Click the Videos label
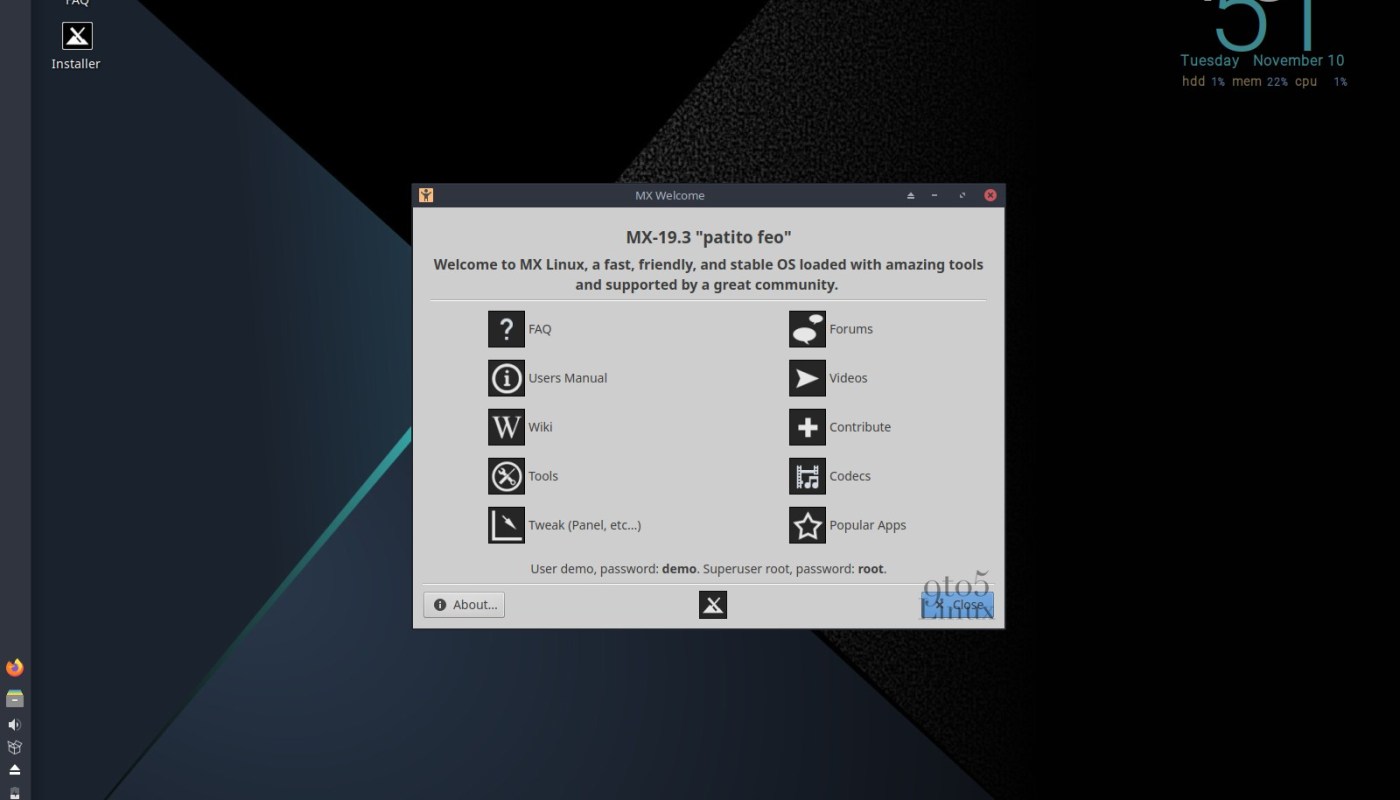The width and height of the screenshot is (1400, 800). click(x=848, y=378)
